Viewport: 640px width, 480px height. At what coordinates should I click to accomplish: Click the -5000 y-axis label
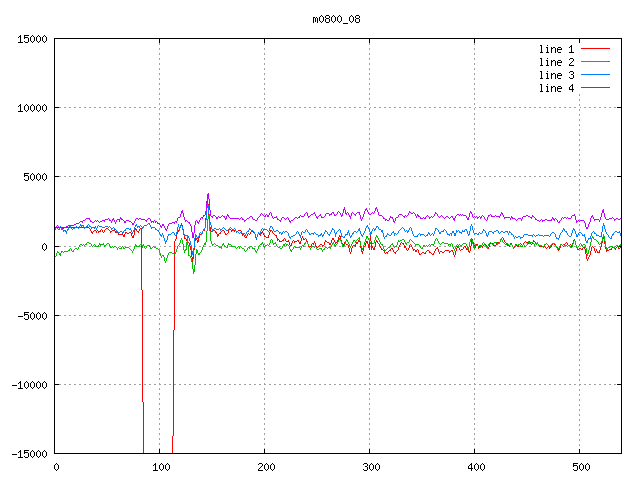(32, 316)
